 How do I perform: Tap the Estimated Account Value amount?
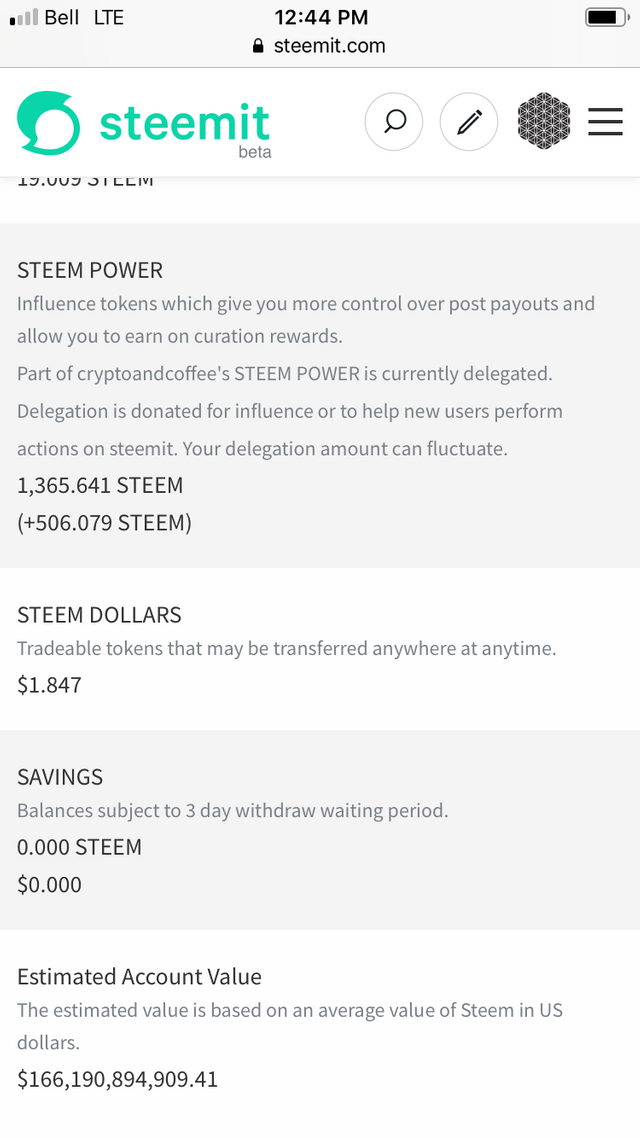tap(118, 1079)
